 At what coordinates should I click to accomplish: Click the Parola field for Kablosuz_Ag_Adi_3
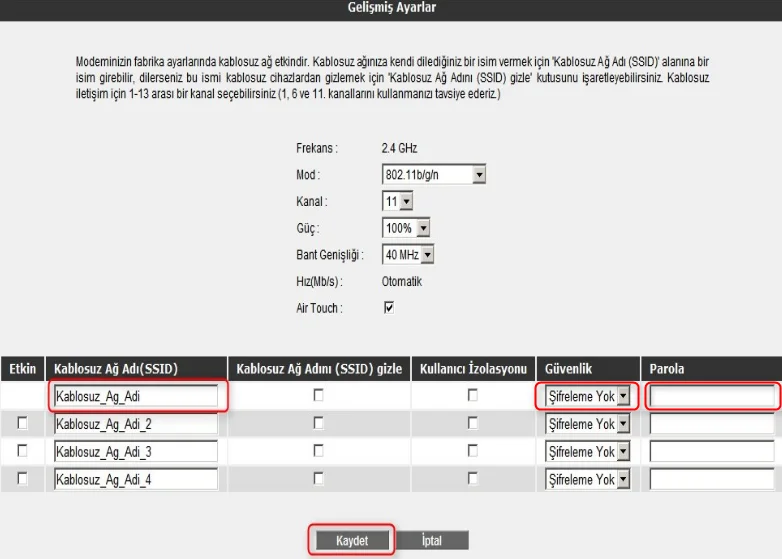coord(712,452)
